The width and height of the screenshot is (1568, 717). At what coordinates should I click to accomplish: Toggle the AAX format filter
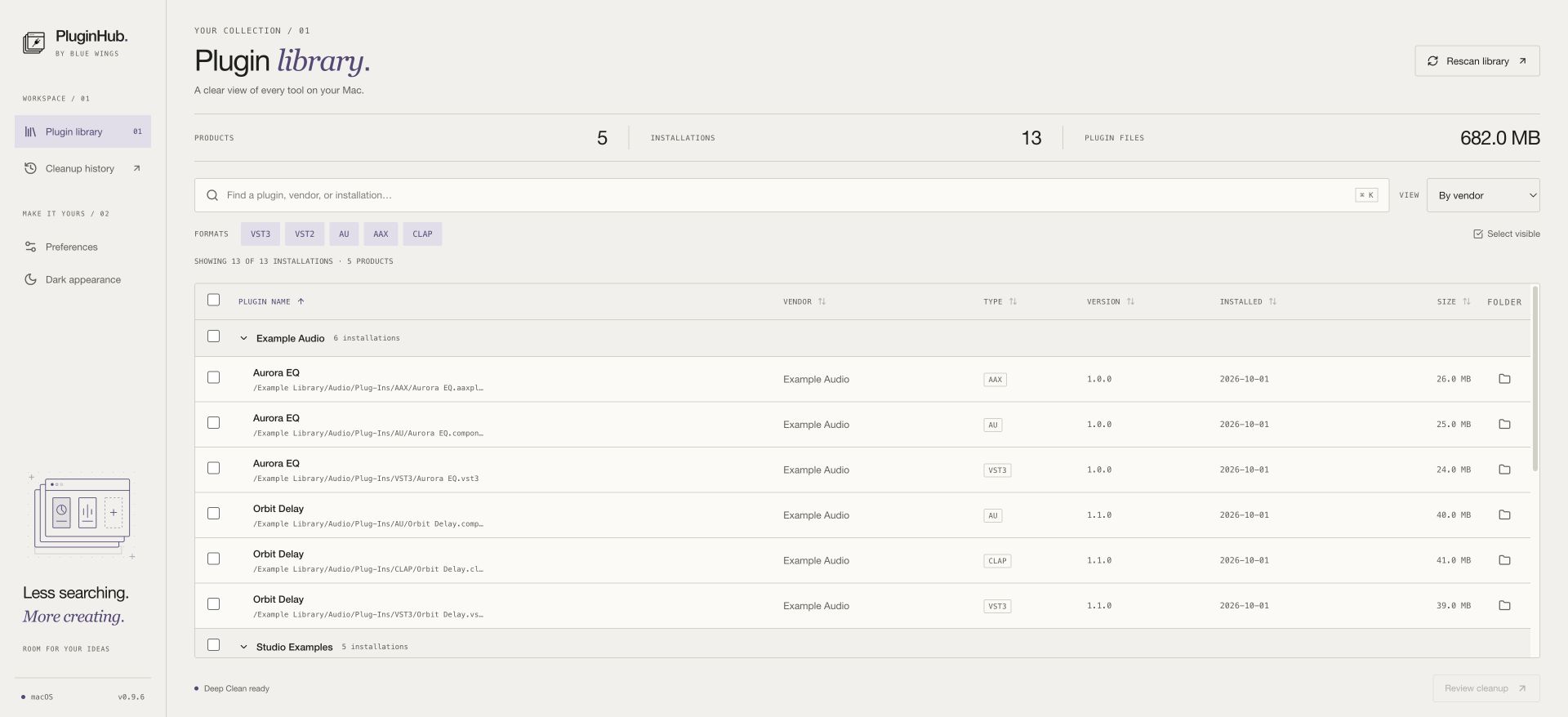click(381, 234)
